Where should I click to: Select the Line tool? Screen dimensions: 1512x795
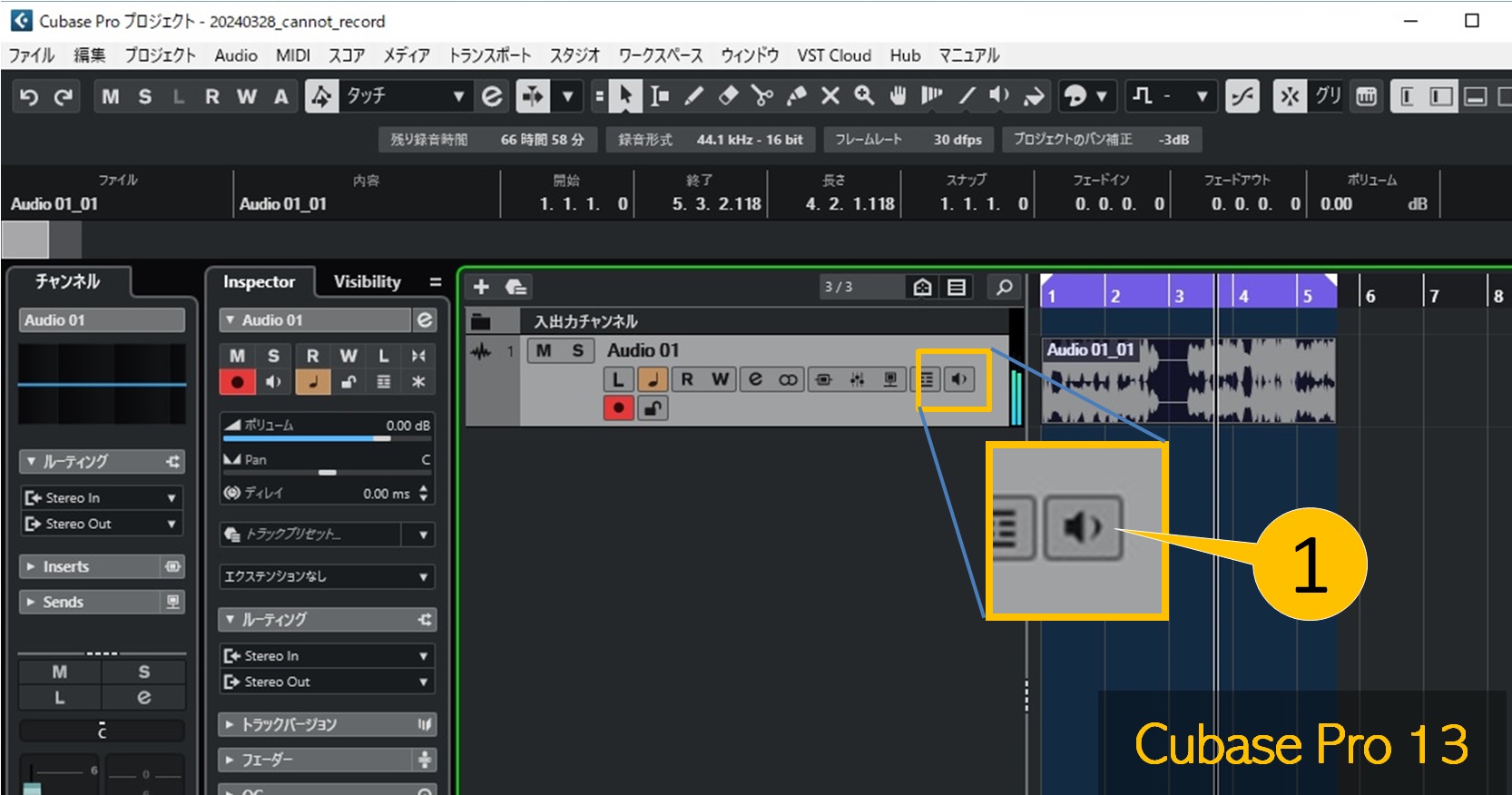point(967,95)
